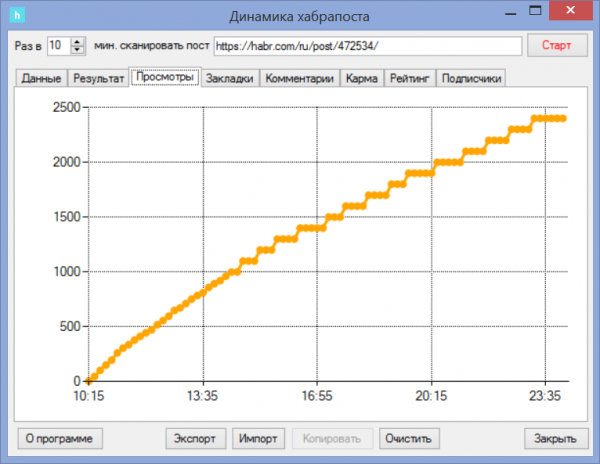Increase scan interval with up arrow

coord(77,41)
